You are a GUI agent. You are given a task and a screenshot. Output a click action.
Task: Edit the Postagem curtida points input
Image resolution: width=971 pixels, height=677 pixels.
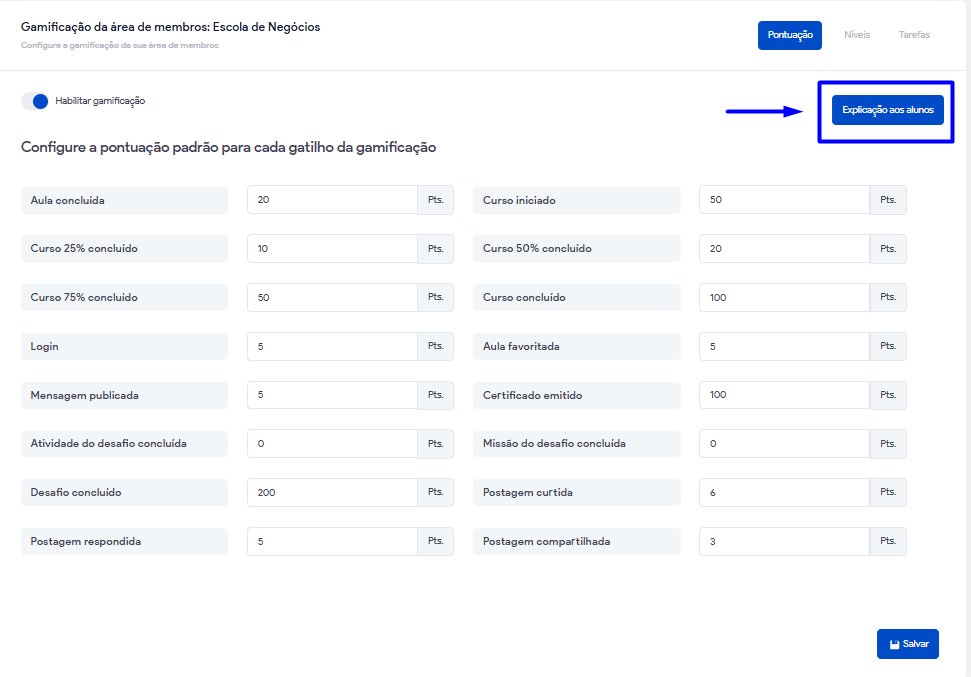click(x=784, y=493)
